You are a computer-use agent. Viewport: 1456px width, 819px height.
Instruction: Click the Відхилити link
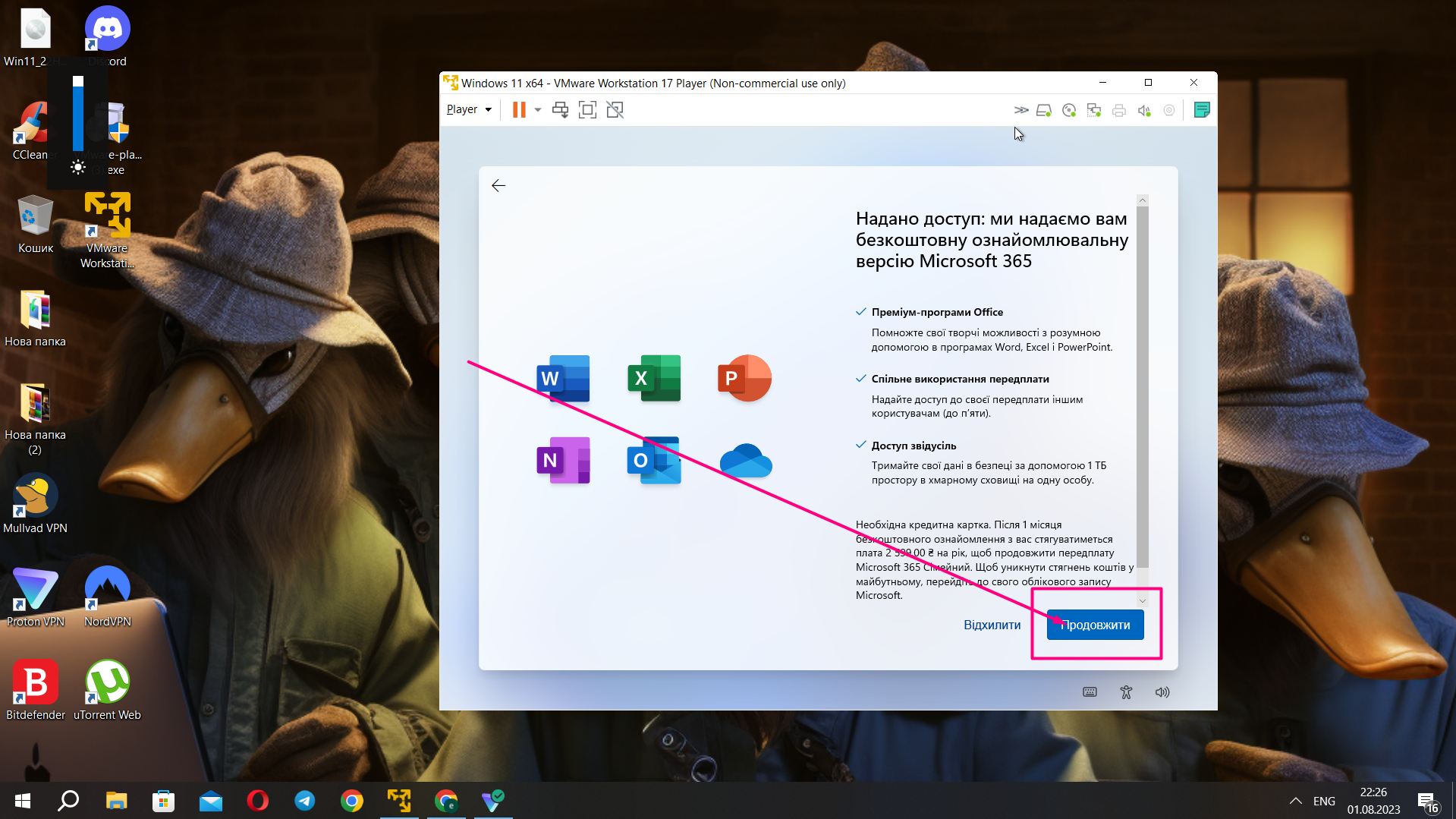pos(992,625)
